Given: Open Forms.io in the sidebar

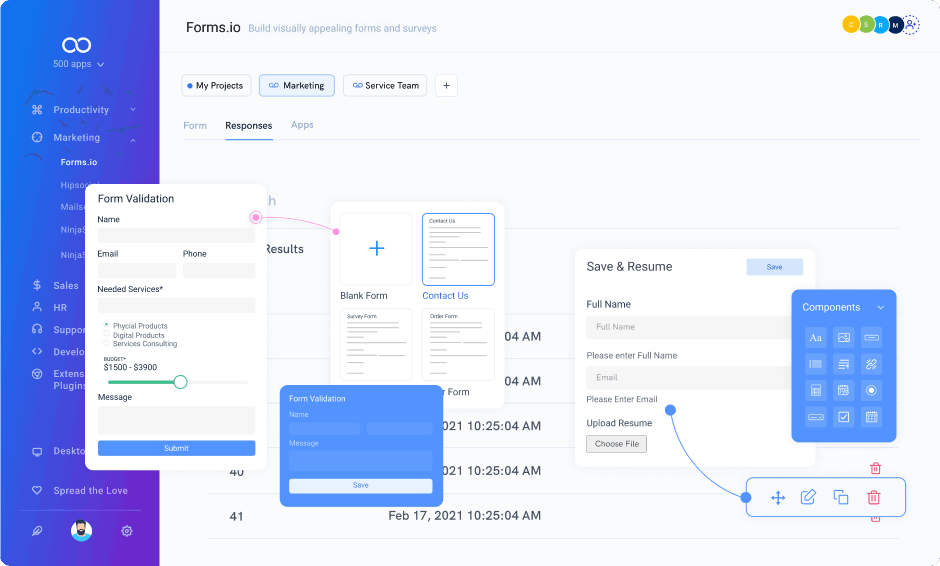Looking at the screenshot, I should [79, 162].
